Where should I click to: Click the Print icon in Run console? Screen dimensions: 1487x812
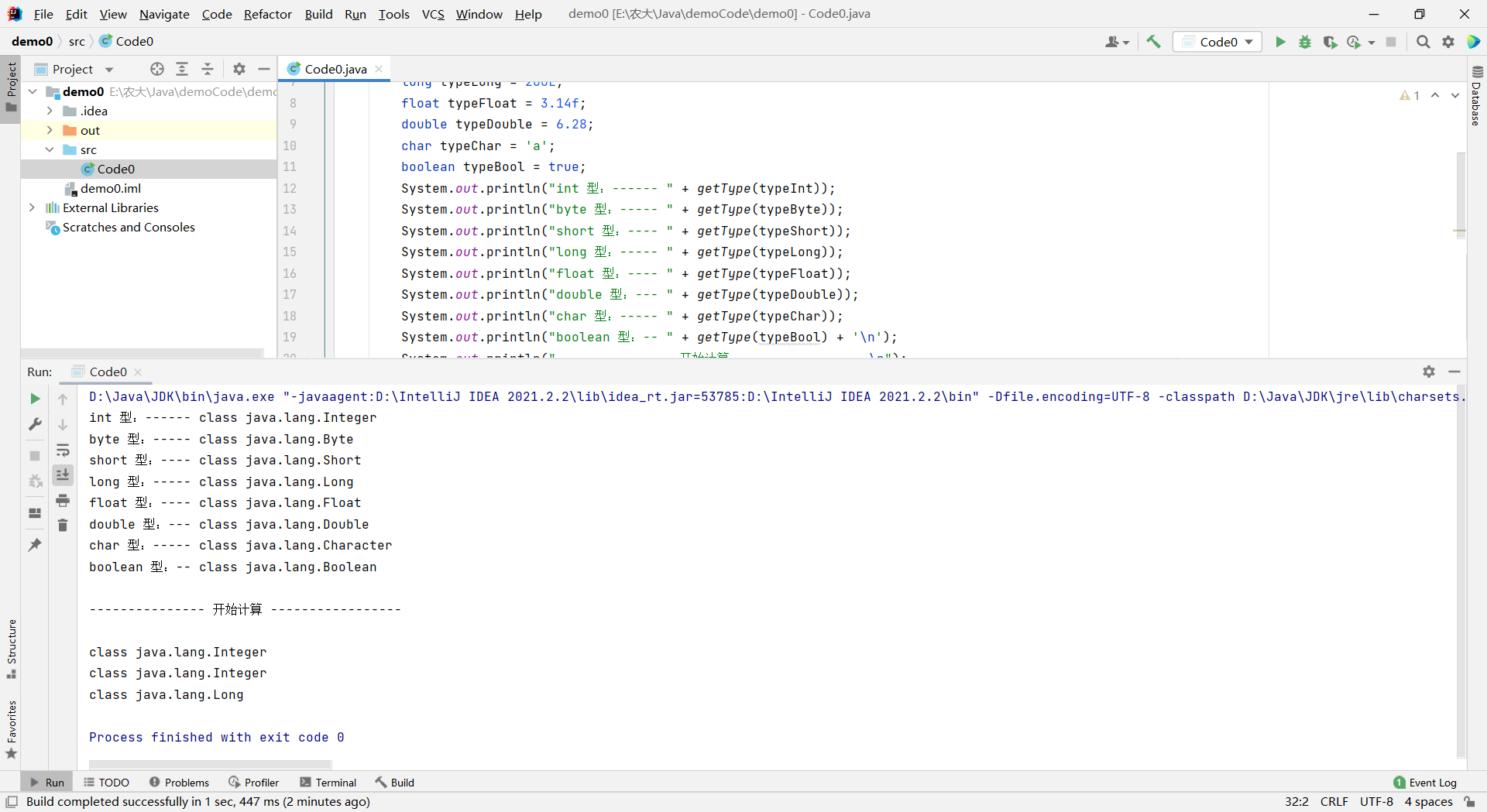pyautogui.click(x=63, y=501)
